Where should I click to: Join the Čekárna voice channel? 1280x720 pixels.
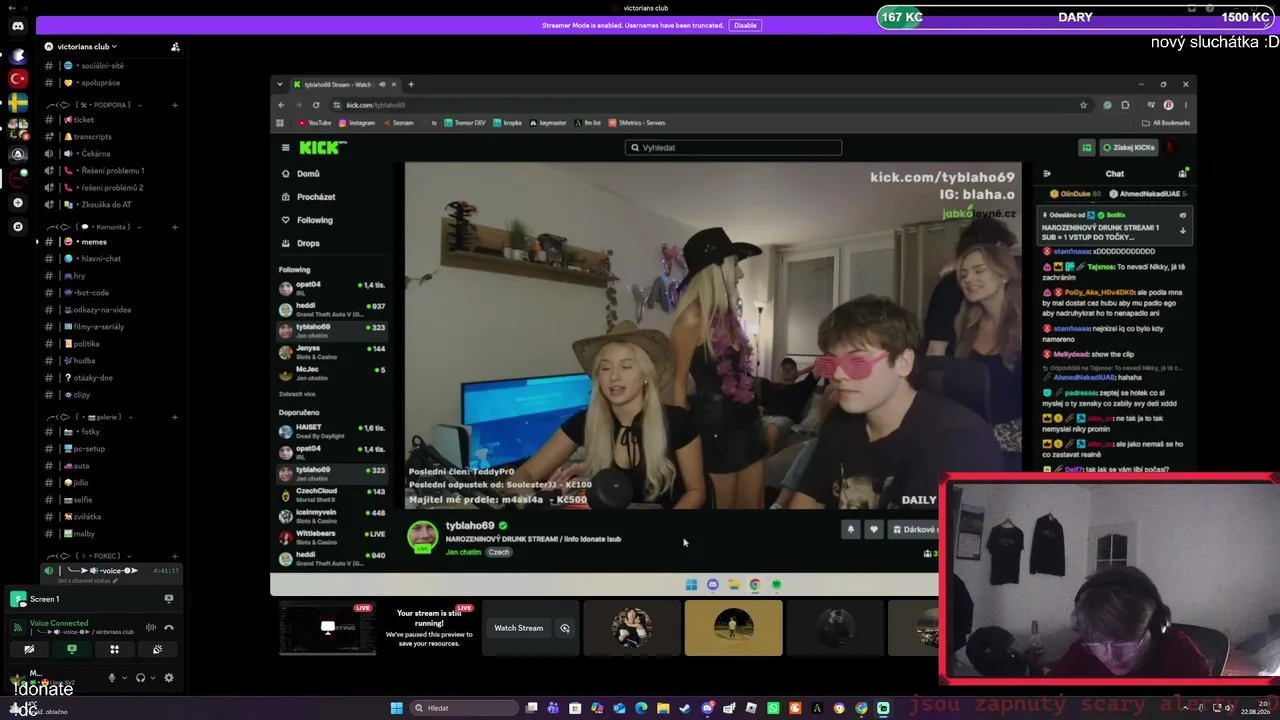click(111, 154)
